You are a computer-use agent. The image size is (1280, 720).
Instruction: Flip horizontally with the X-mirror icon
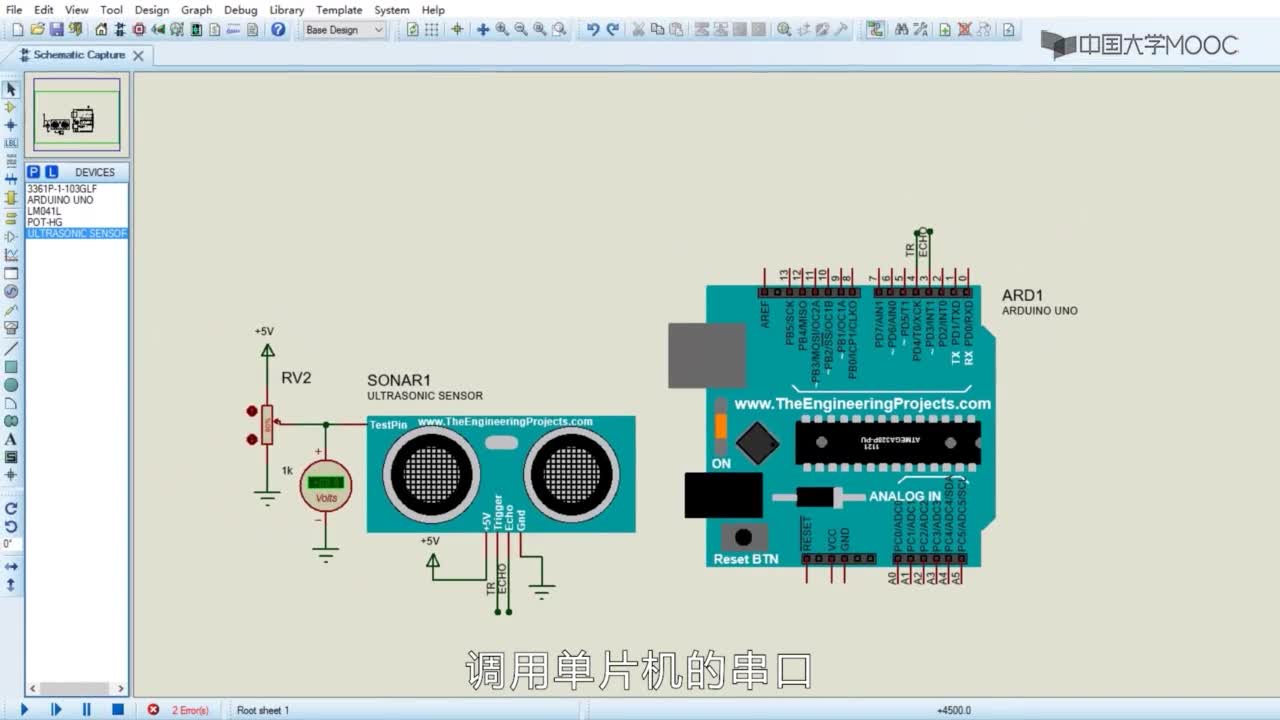pos(11,566)
